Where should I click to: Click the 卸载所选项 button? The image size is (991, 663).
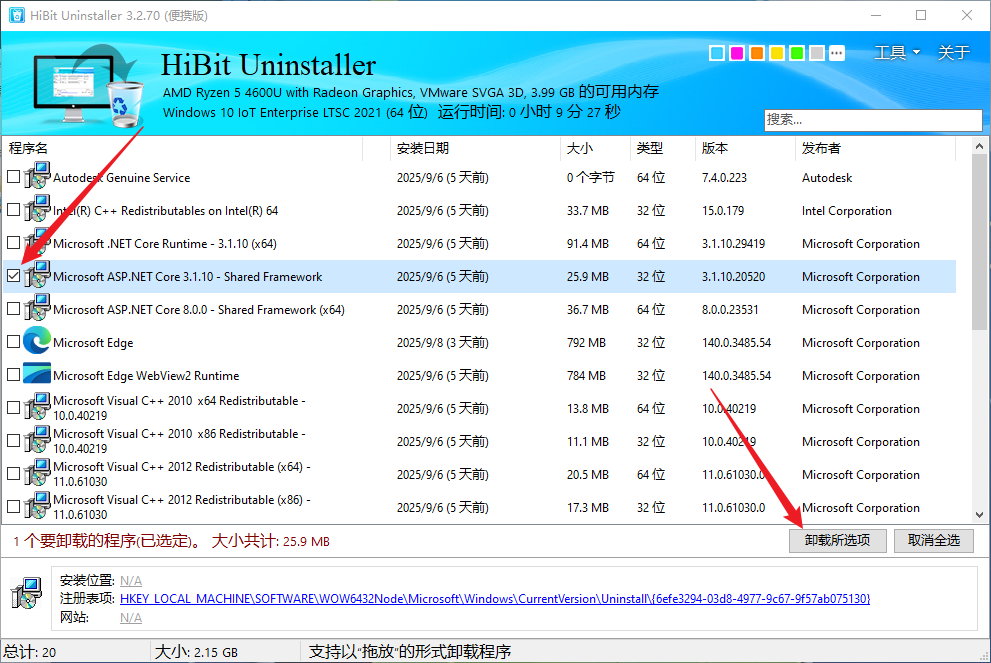pos(837,540)
